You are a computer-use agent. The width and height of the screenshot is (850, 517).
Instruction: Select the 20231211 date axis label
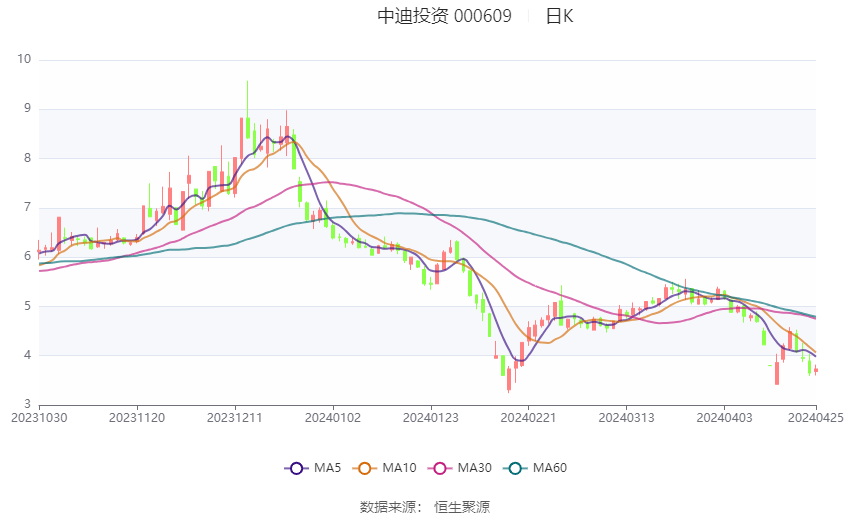point(235,417)
